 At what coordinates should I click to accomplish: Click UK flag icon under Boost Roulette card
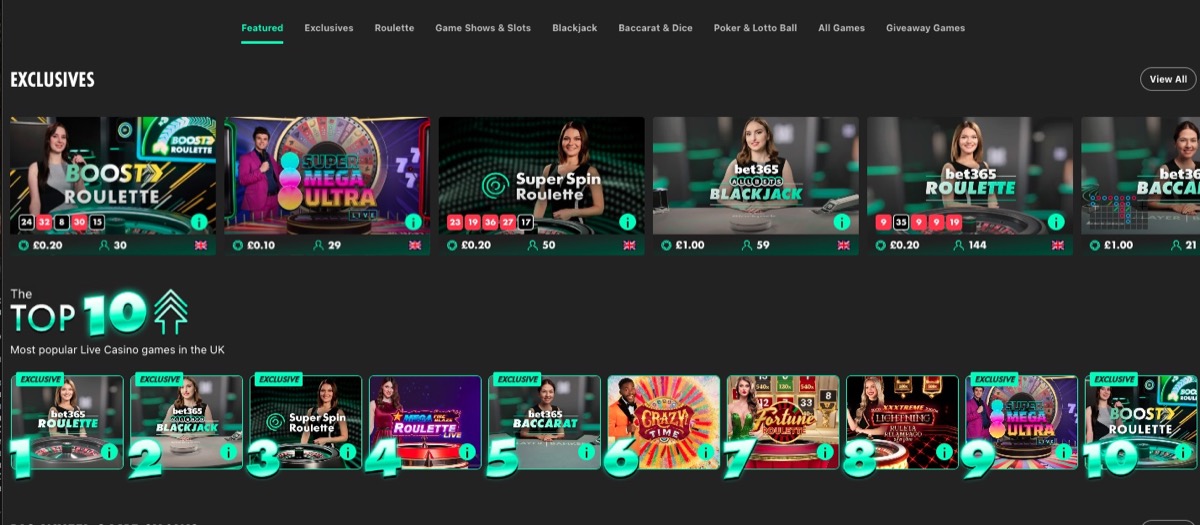(x=200, y=245)
